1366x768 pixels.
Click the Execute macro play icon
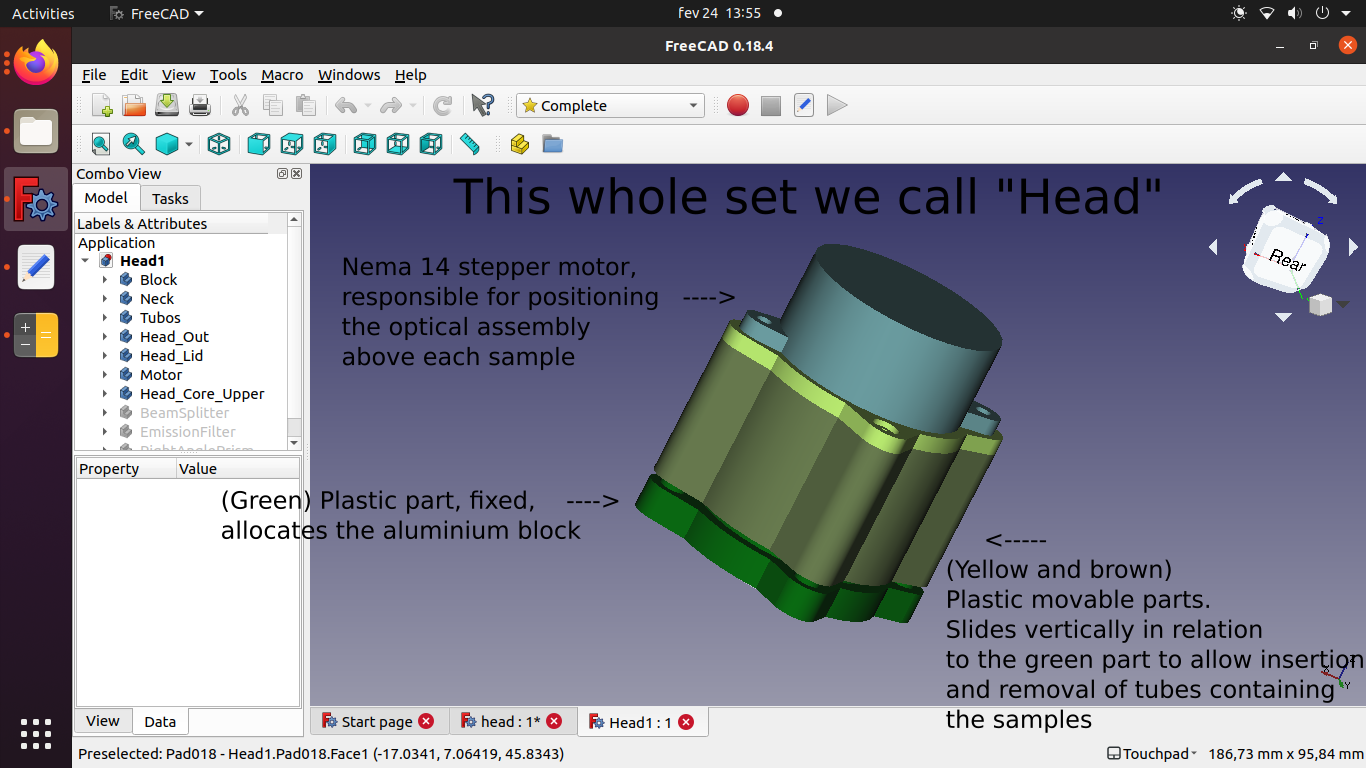(x=838, y=105)
